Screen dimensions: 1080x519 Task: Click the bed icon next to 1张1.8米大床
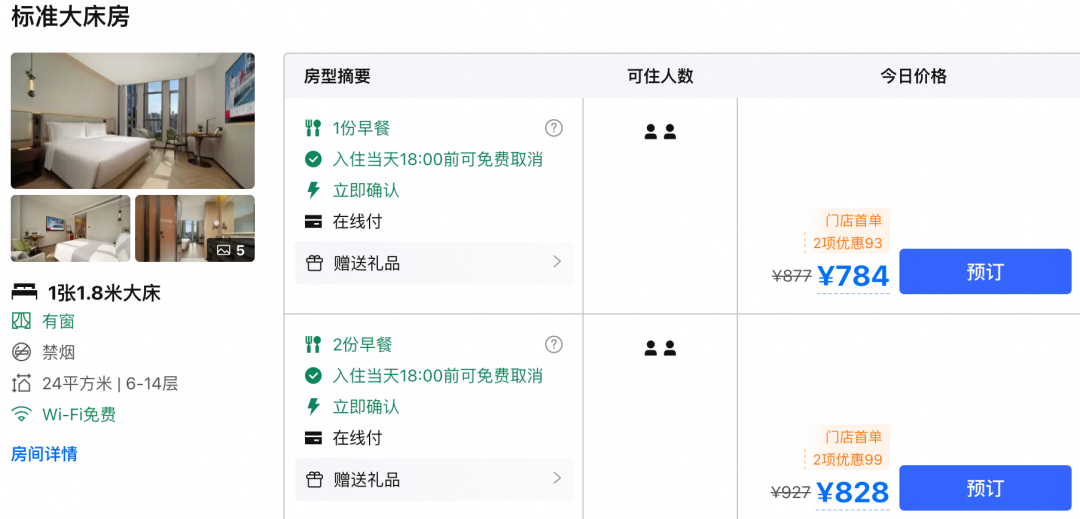(25, 293)
